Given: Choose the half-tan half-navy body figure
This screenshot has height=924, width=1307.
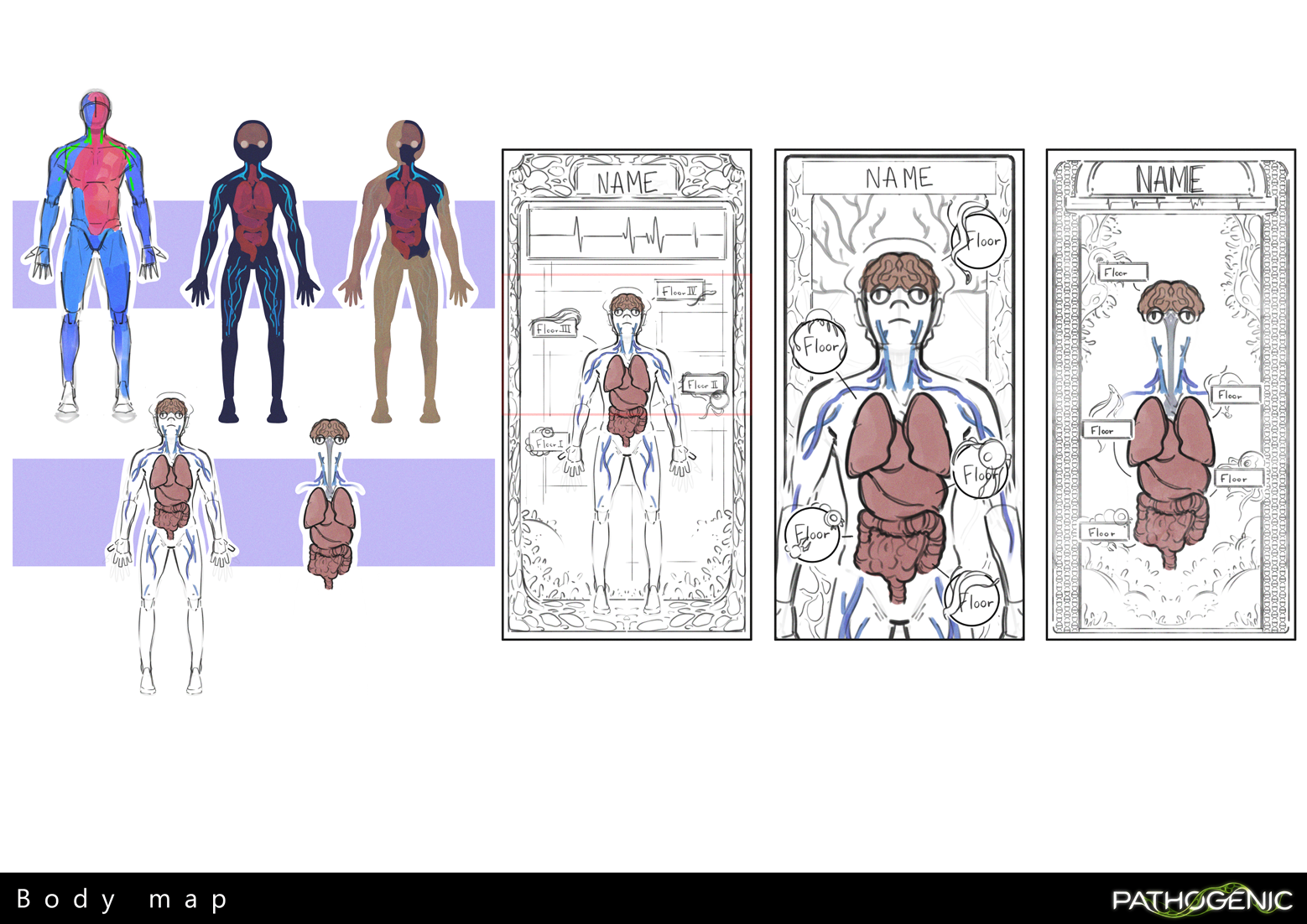Looking at the screenshot, I should pyautogui.click(x=405, y=271).
